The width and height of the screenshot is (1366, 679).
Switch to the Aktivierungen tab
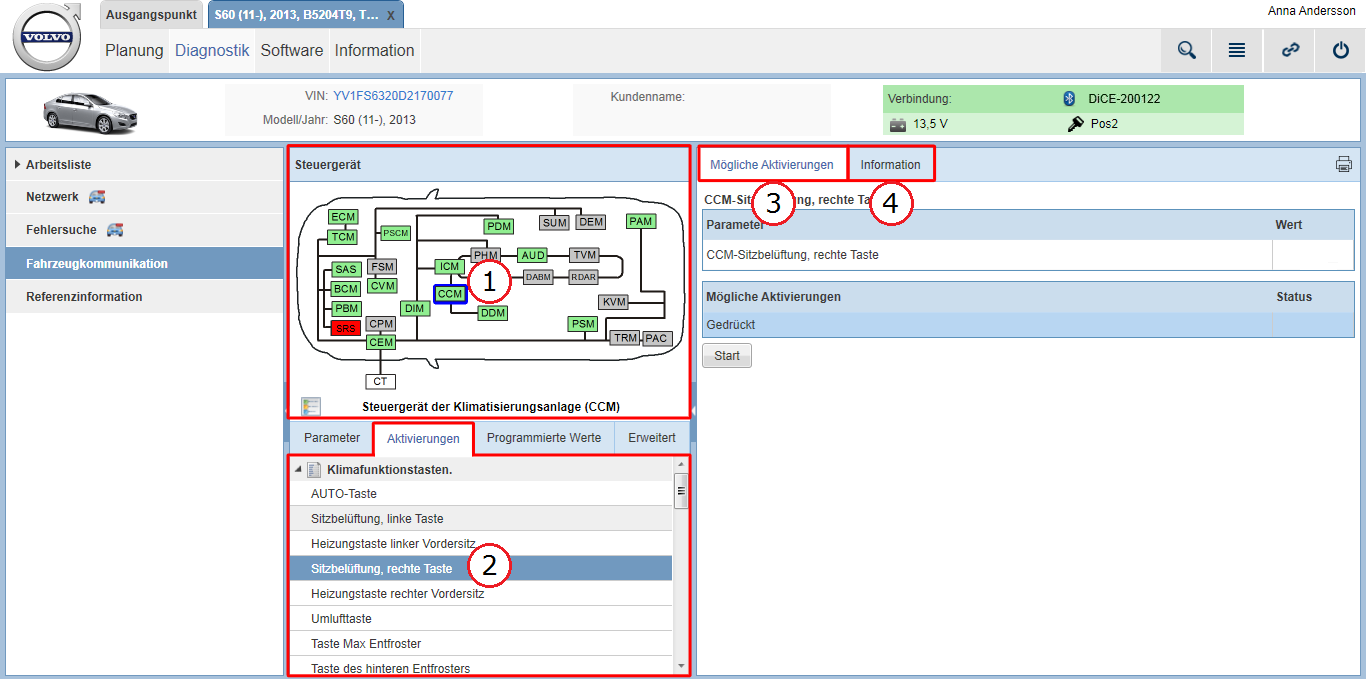point(423,439)
